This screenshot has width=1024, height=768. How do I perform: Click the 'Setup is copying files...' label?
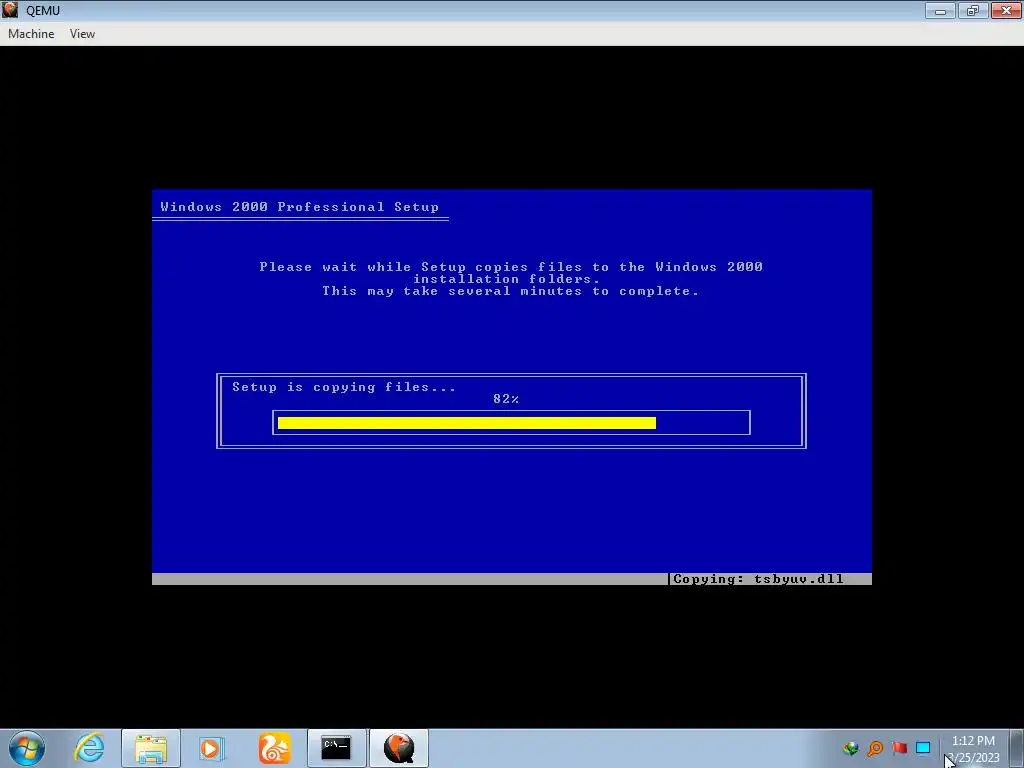tap(344, 387)
